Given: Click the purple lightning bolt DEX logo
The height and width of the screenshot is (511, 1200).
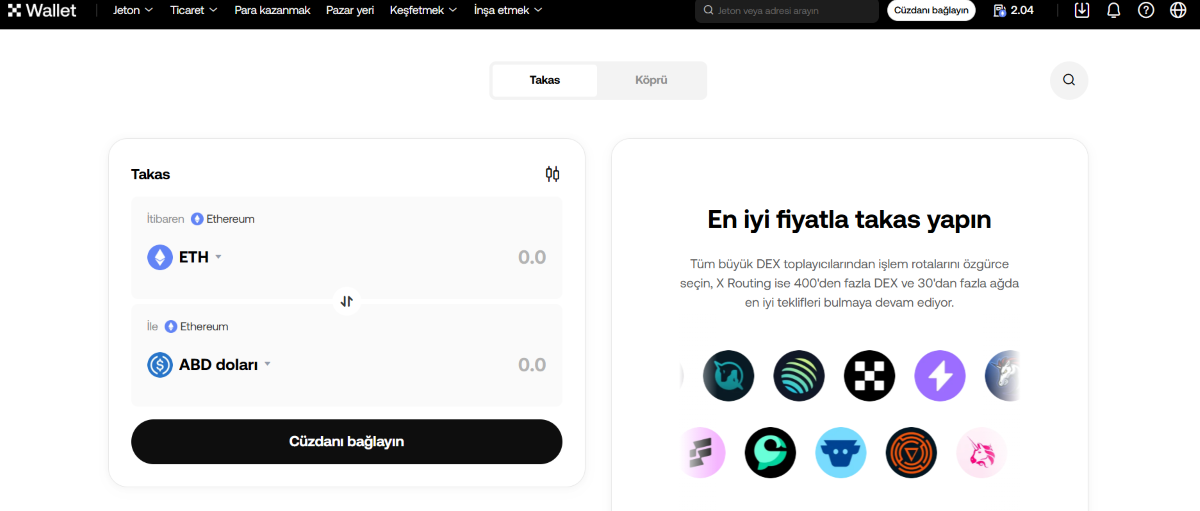Looking at the screenshot, I should pos(940,376).
